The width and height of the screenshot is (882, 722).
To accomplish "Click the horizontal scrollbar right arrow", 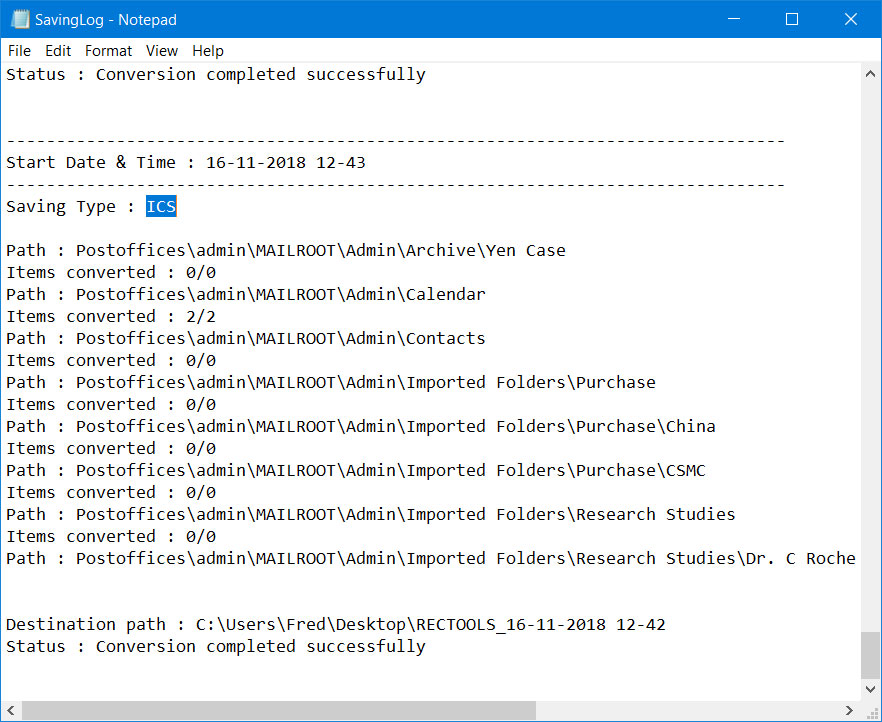I will click(849, 710).
